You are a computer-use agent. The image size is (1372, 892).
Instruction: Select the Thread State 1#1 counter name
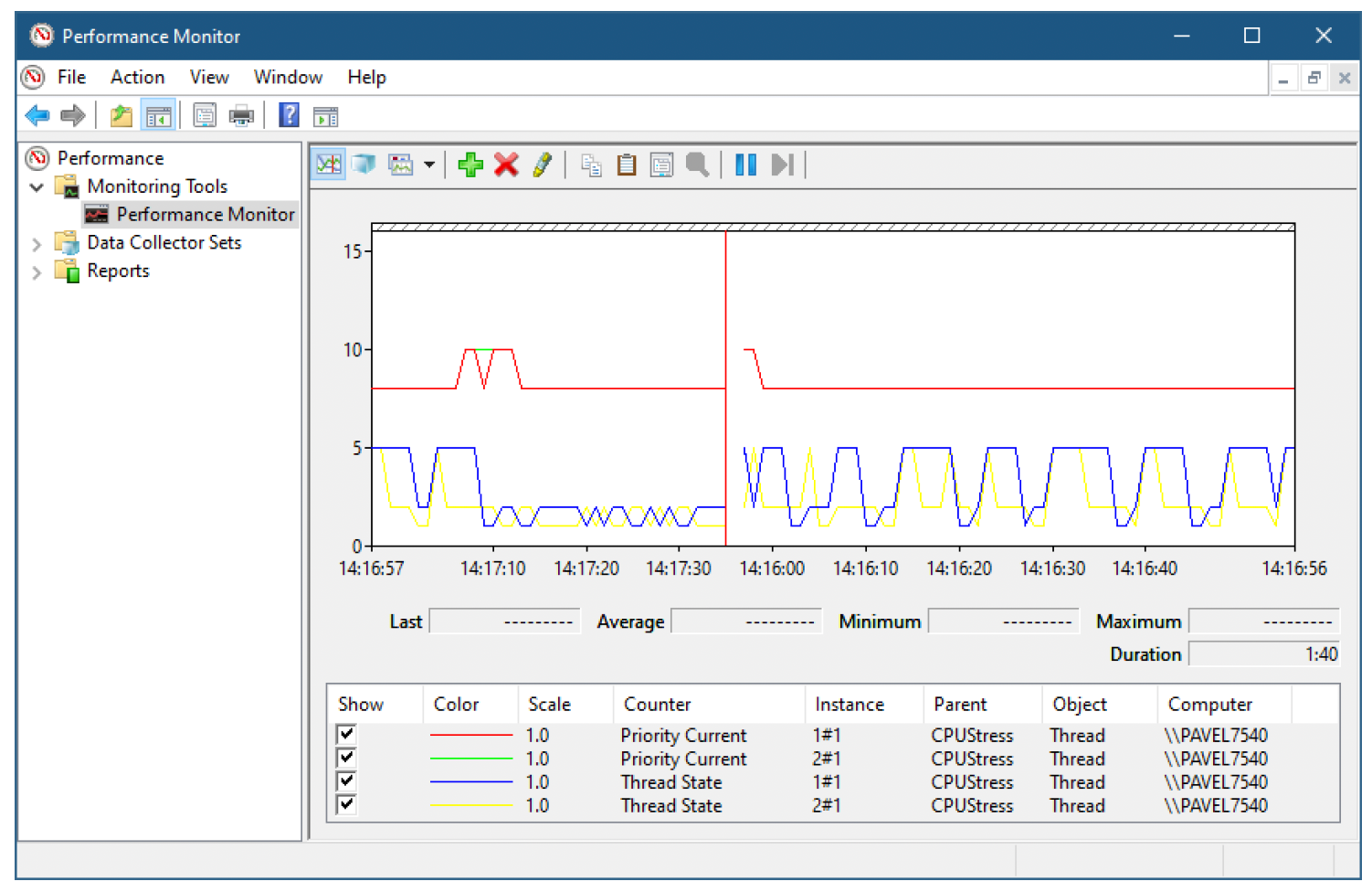[671, 782]
